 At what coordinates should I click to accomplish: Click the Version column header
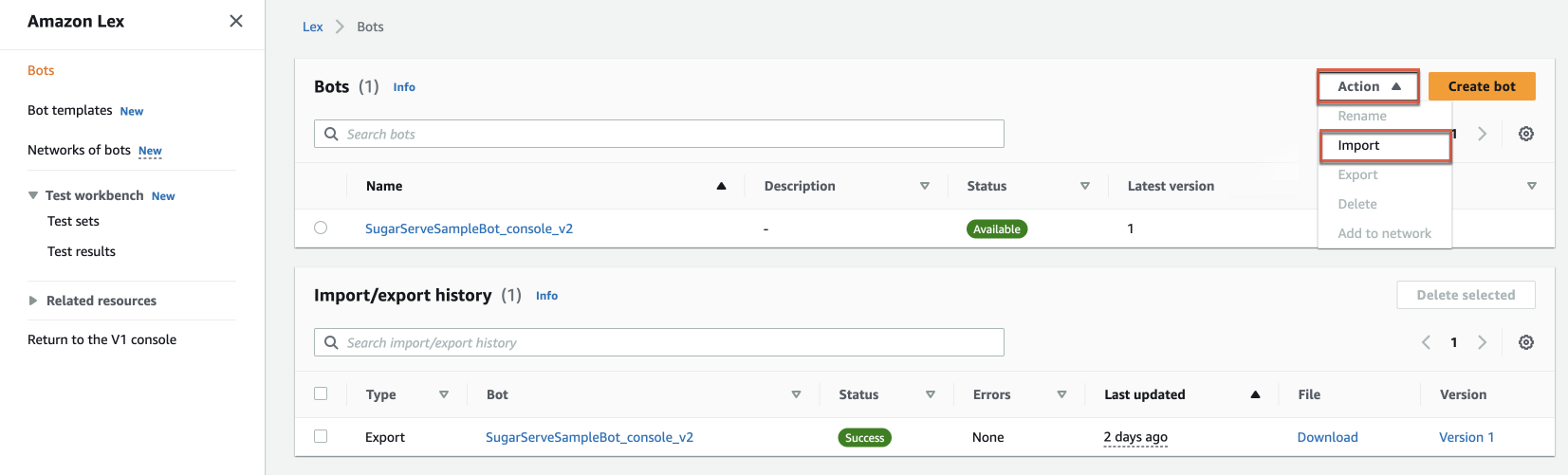click(1463, 394)
